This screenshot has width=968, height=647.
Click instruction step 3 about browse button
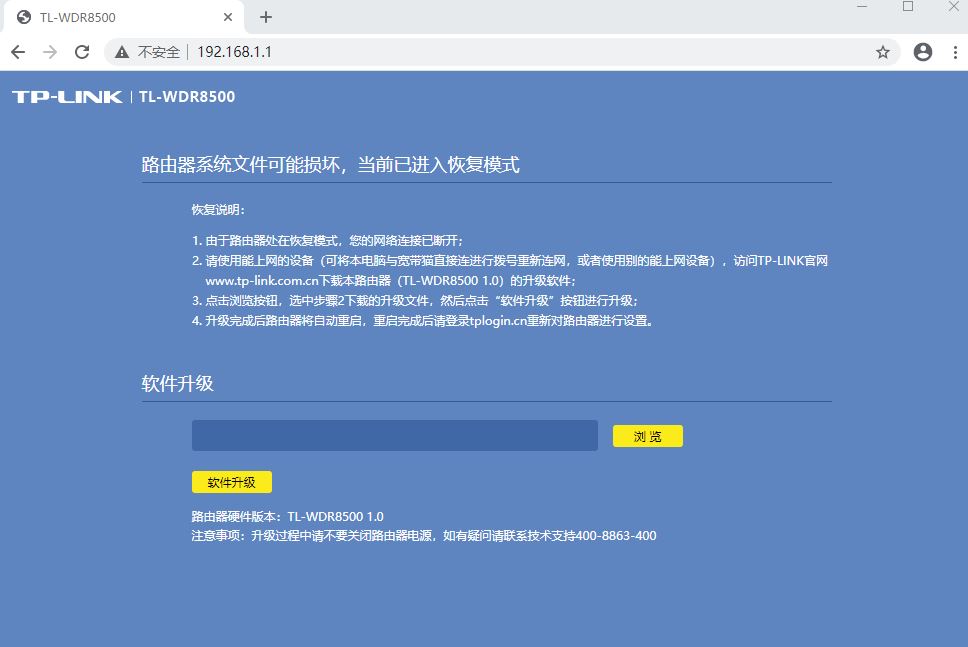click(415, 301)
